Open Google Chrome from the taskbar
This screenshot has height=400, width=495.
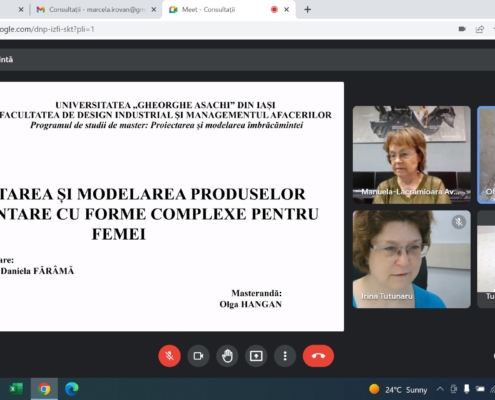tap(44, 389)
